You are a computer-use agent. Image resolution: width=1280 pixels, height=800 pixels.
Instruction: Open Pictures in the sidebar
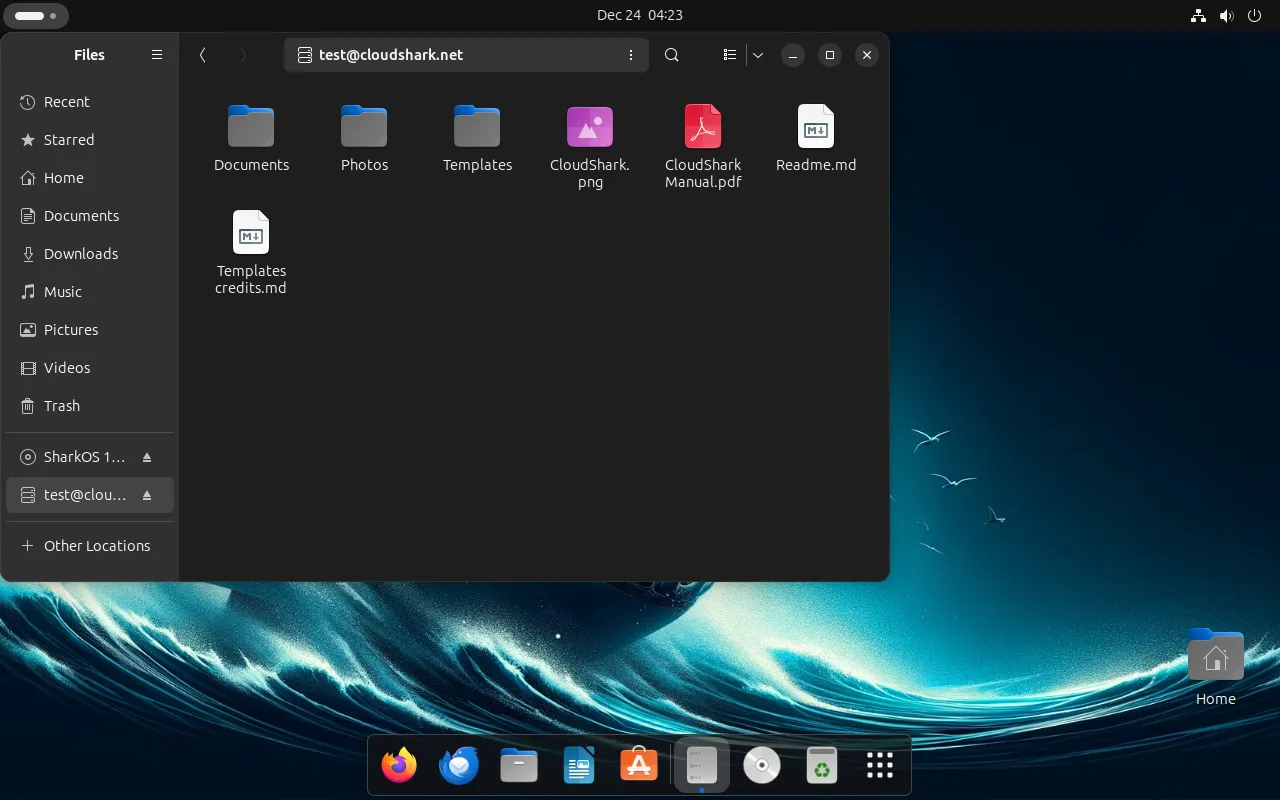pos(90,330)
